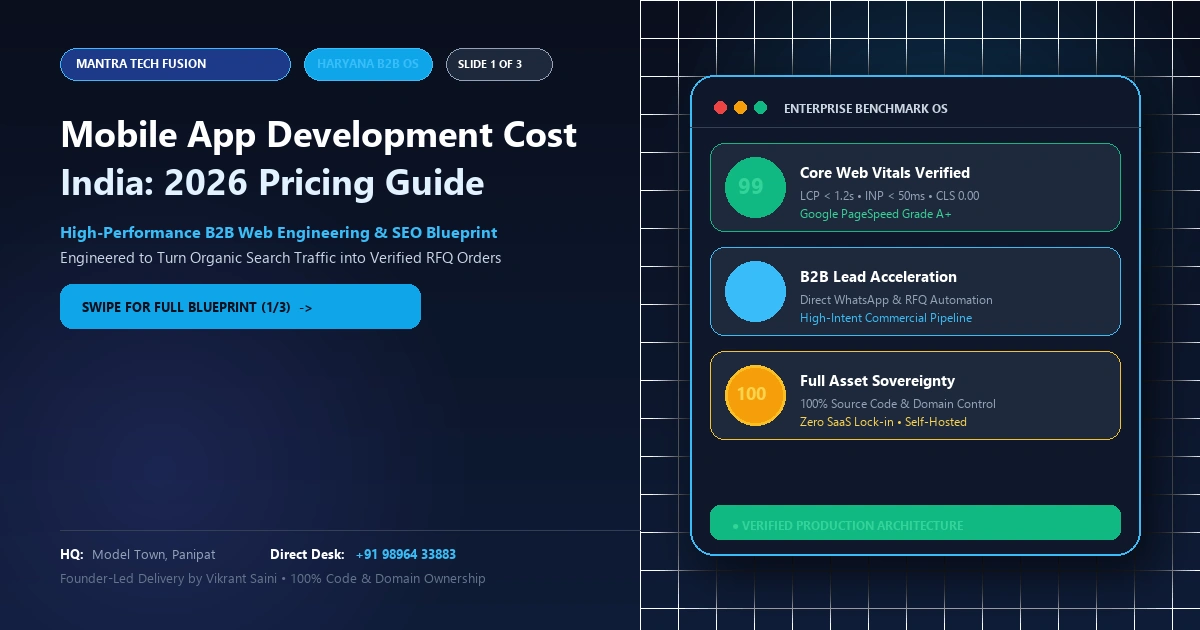This screenshot has width=1200, height=630.
Task: Click the High-Intent Commercial Pipeline text
Action: click(x=886, y=318)
